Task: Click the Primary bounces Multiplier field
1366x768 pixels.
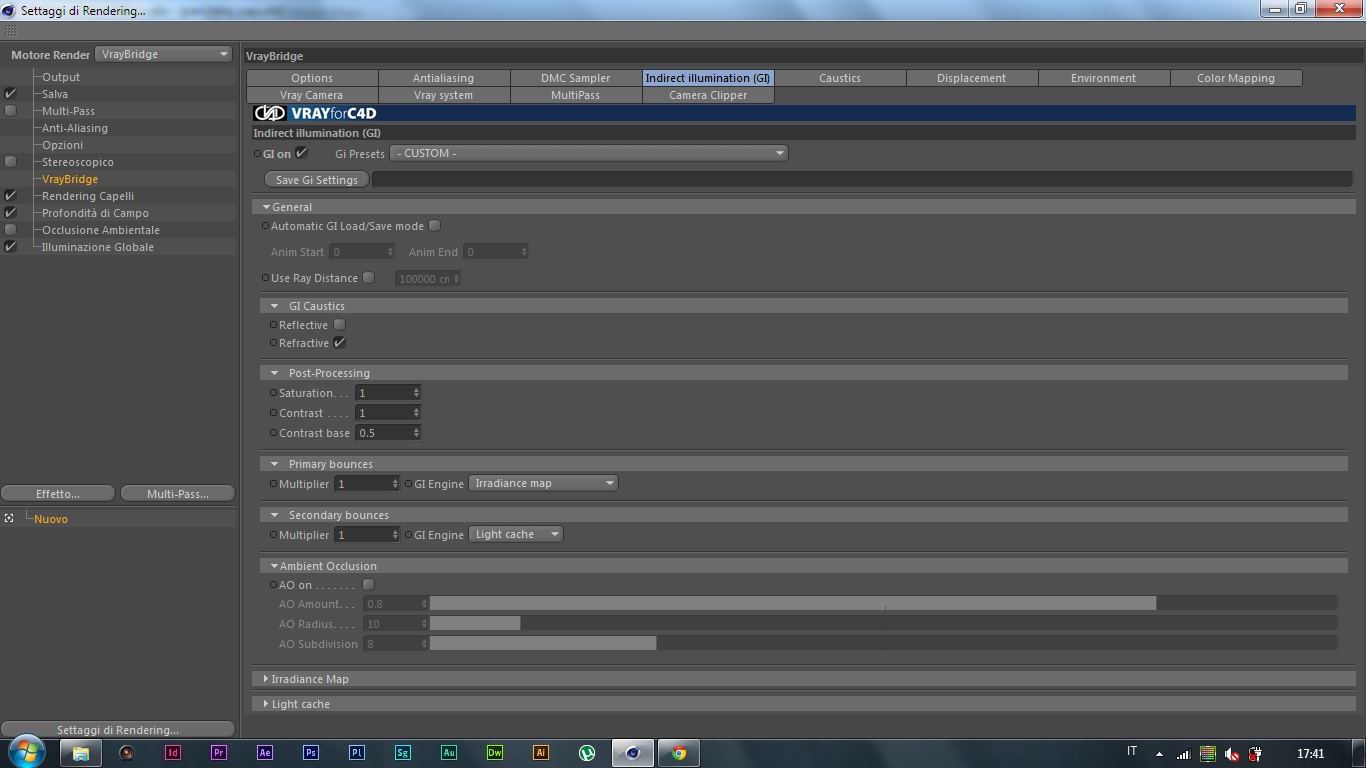Action: [367, 483]
